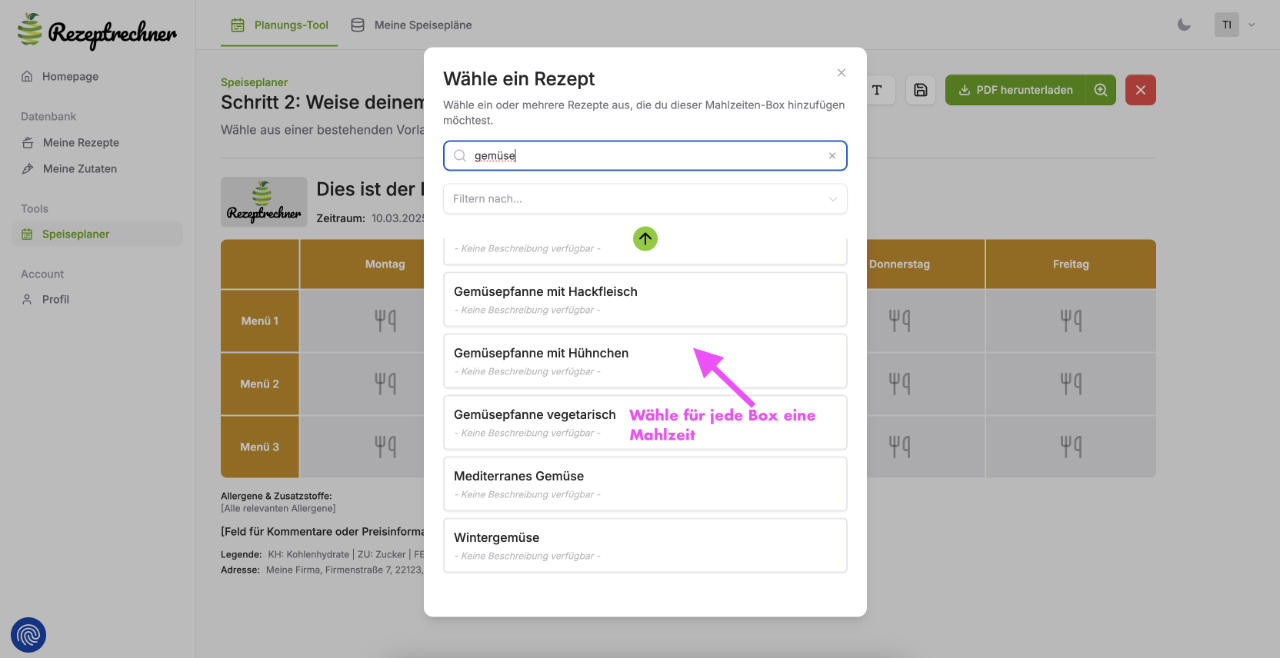This screenshot has height=658, width=1280.
Task: Expand the TI user account menu
Action: pos(1235,25)
